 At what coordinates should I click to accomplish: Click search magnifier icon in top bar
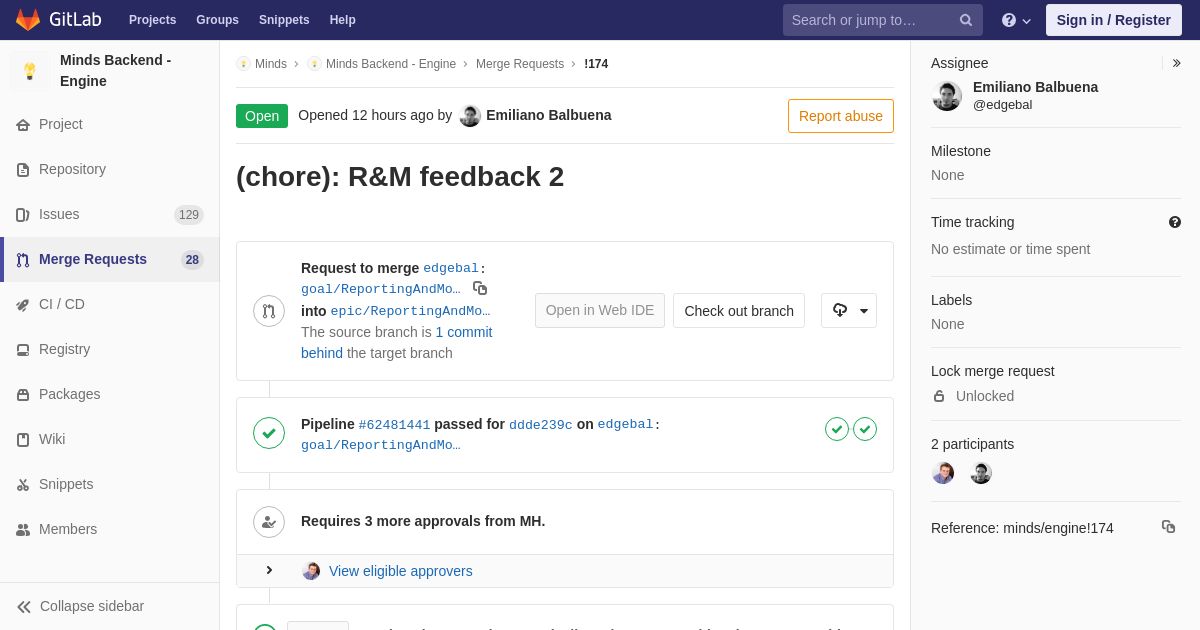(966, 20)
